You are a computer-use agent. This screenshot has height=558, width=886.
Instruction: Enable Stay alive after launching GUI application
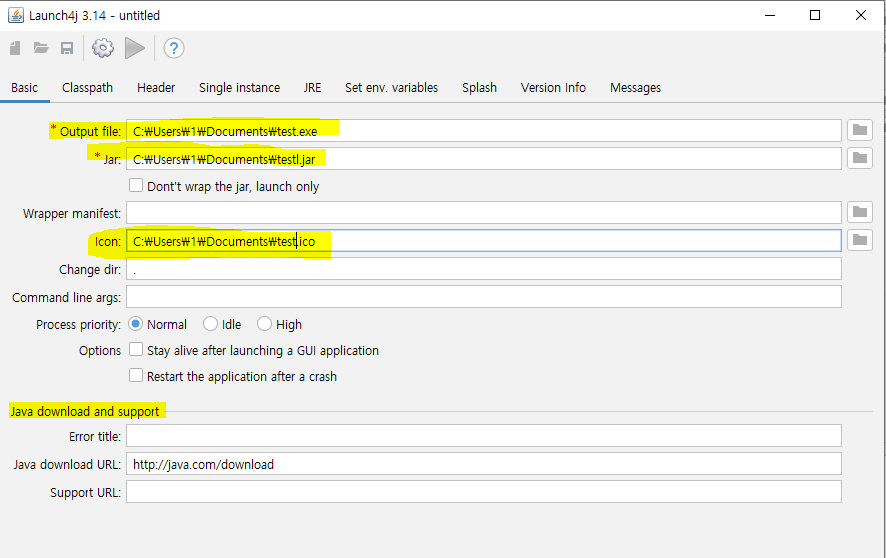coord(136,350)
